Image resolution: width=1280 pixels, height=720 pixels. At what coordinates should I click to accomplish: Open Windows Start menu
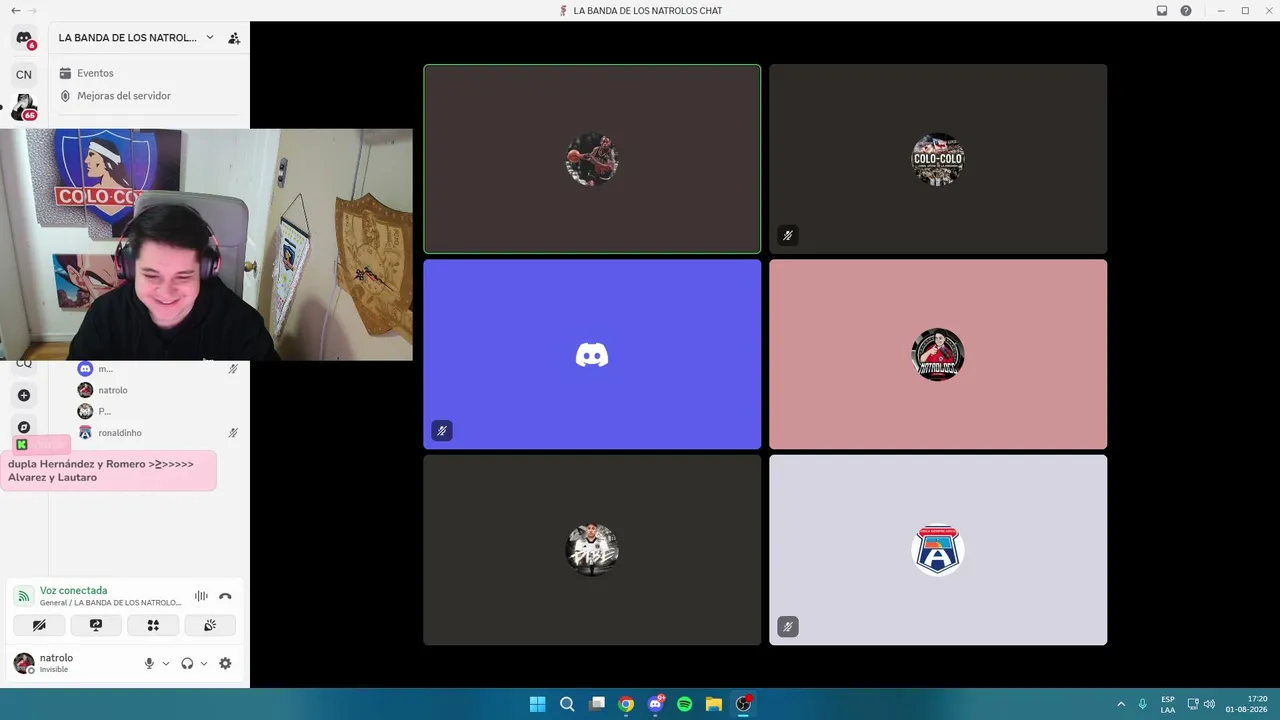537,704
